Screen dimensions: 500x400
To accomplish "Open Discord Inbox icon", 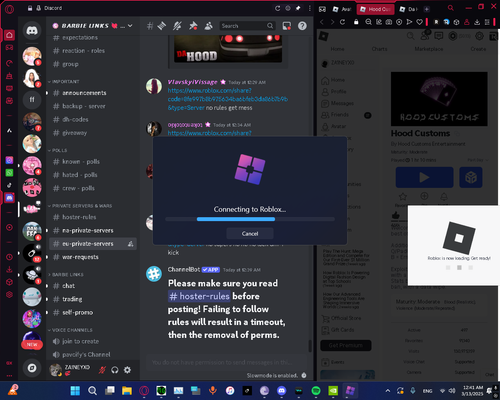I will click(287, 26).
